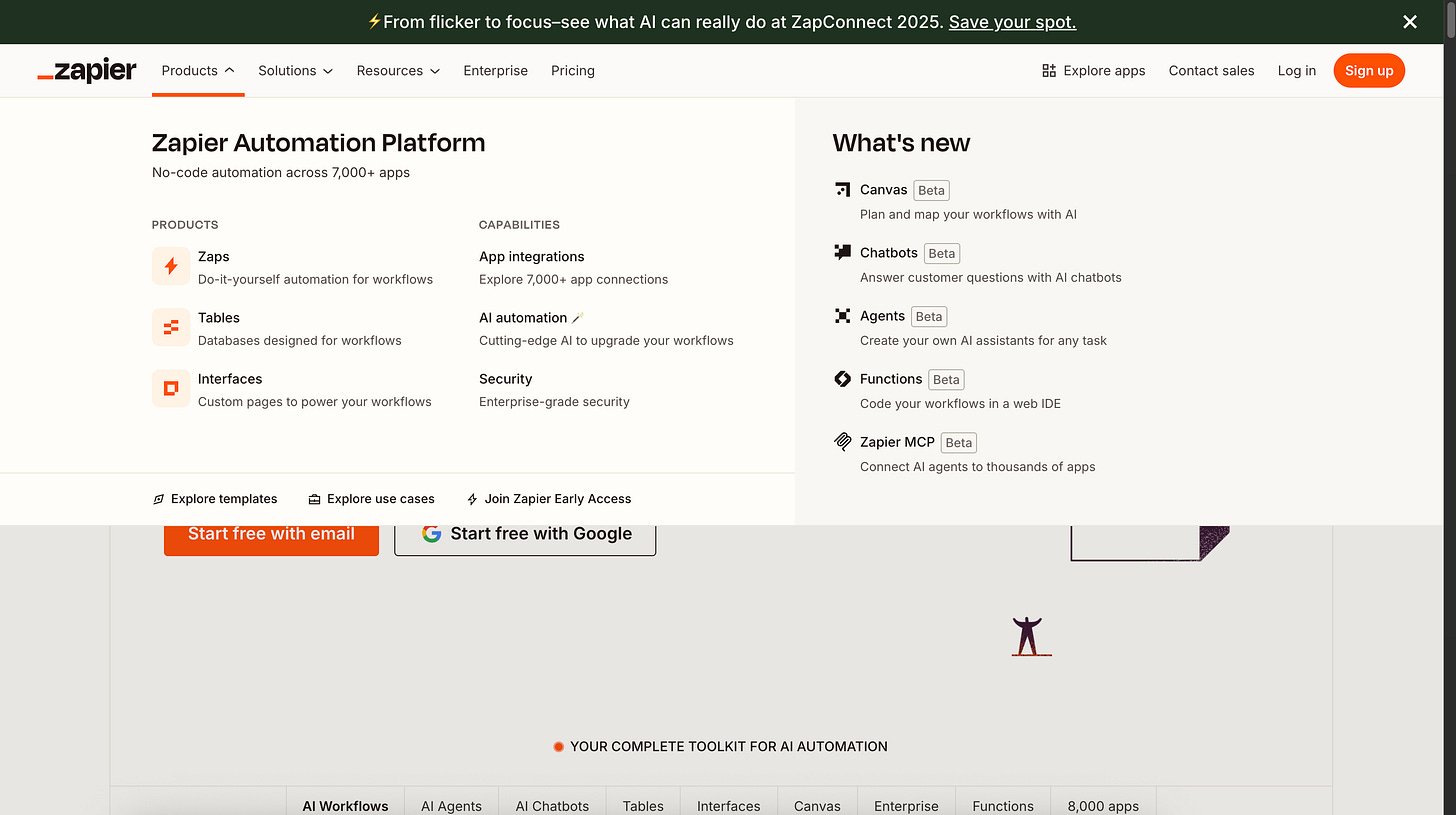Screen dimensions: 1456x815
Task: Click the Explore apps grid icon
Action: click(1049, 71)
